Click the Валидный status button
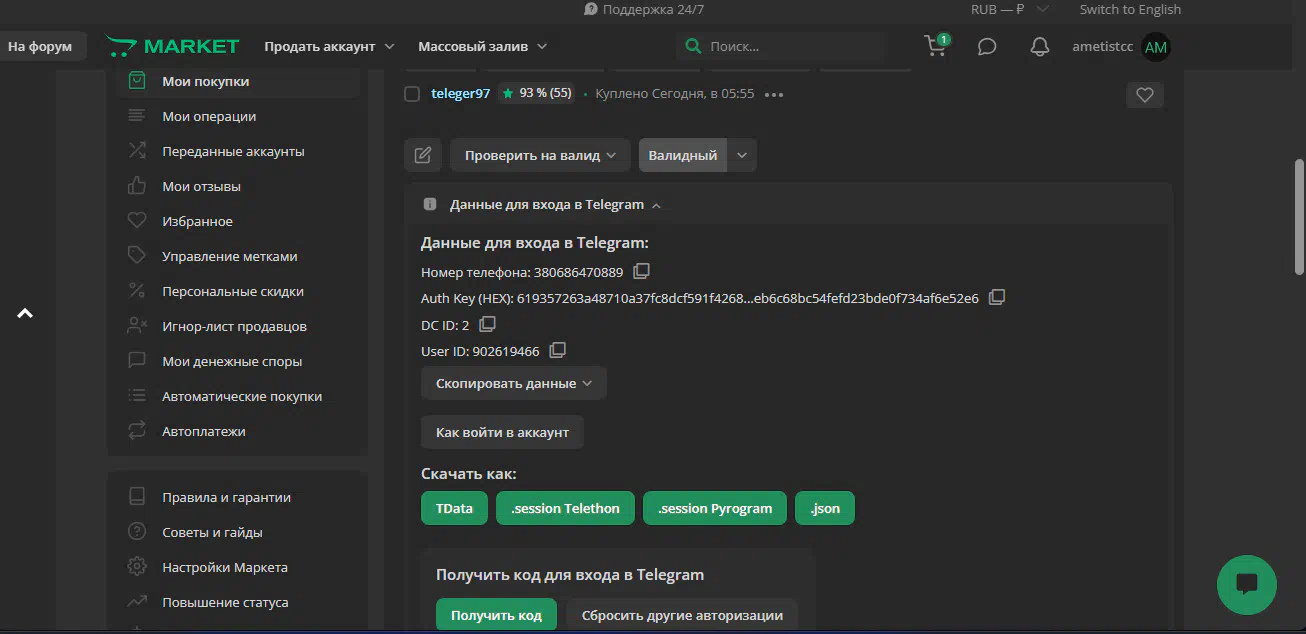 pos(683,155)
